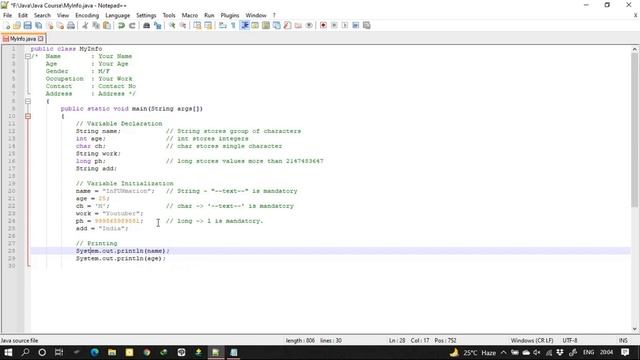The height and width of the screenshot is (360, 640).
Task: Collapse the class body fold at line 8
Action: pos(28,101)
